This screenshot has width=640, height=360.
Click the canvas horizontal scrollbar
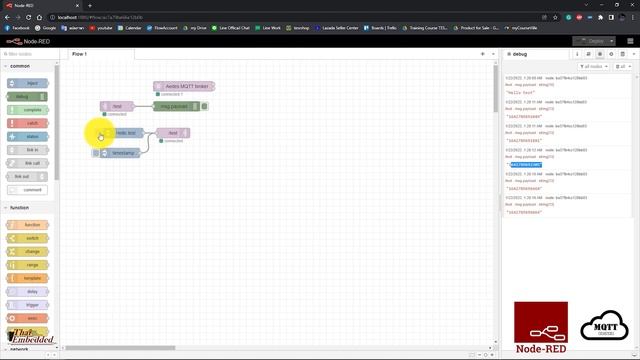coord(120,348)
